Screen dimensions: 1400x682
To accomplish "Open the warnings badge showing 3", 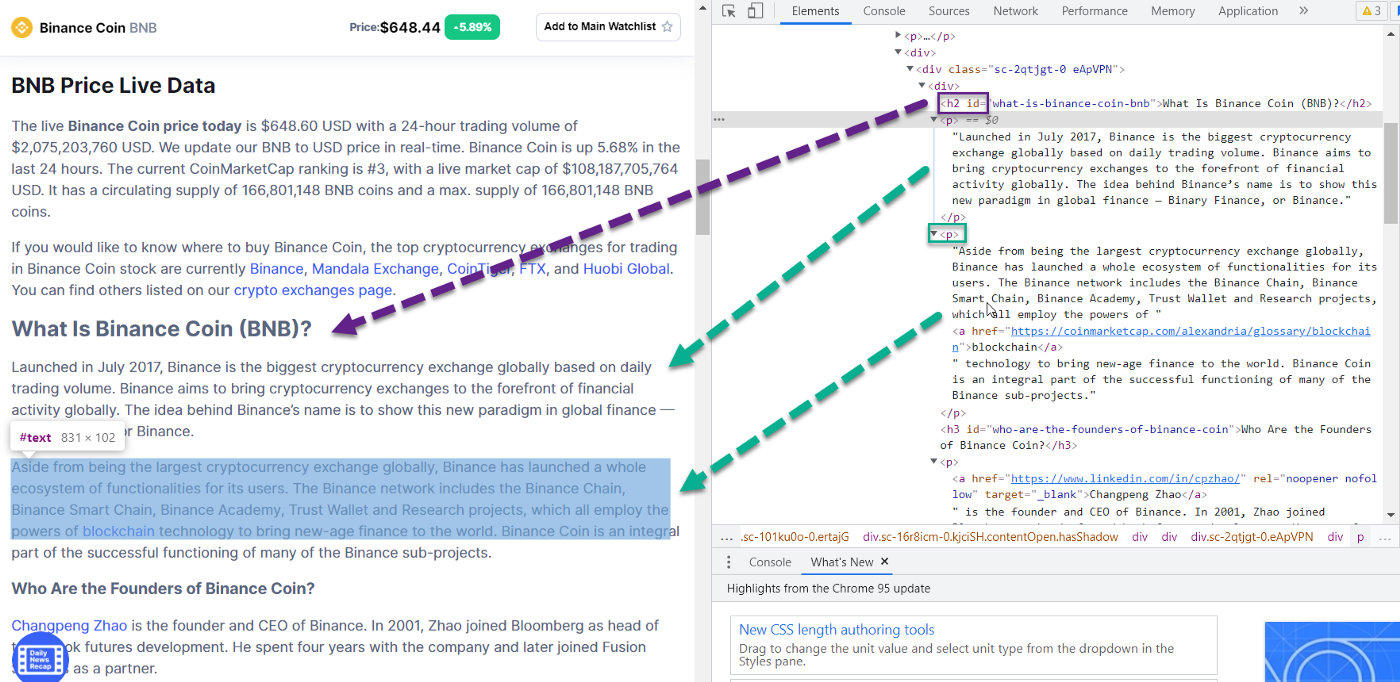I will (x=1370, y=11).
